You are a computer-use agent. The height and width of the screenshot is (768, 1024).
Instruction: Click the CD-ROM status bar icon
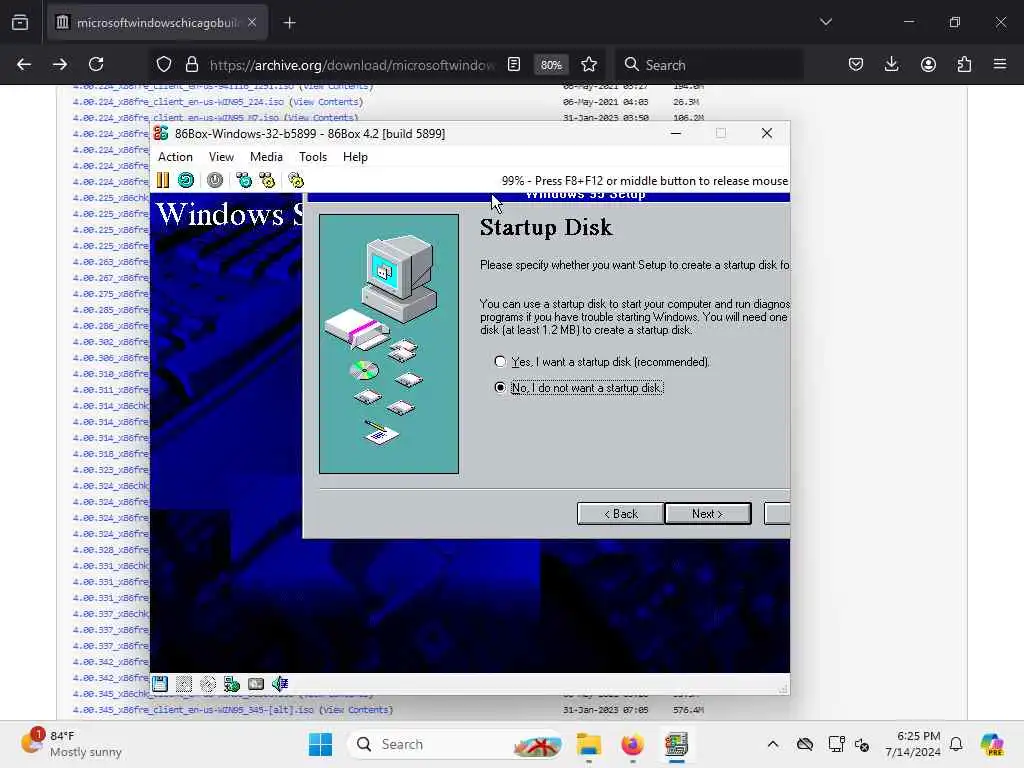208,684
